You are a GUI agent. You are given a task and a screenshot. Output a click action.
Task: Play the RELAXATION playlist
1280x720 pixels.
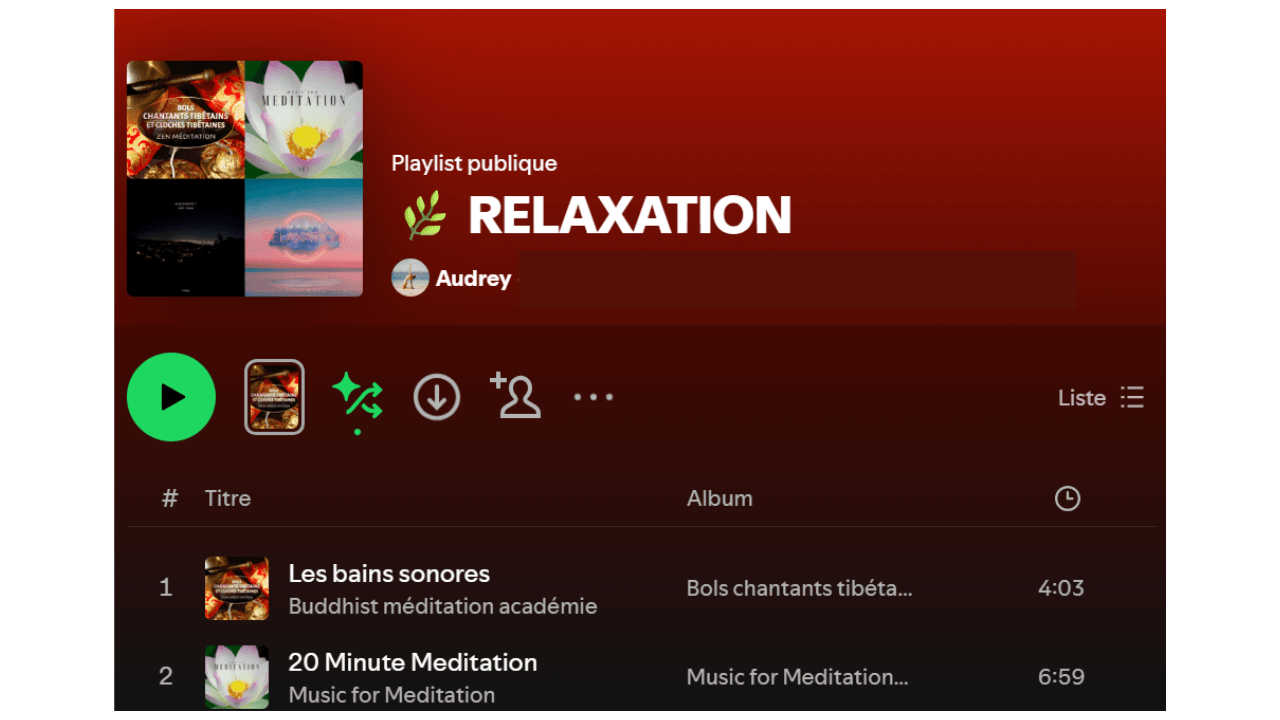tap(171, 397)
